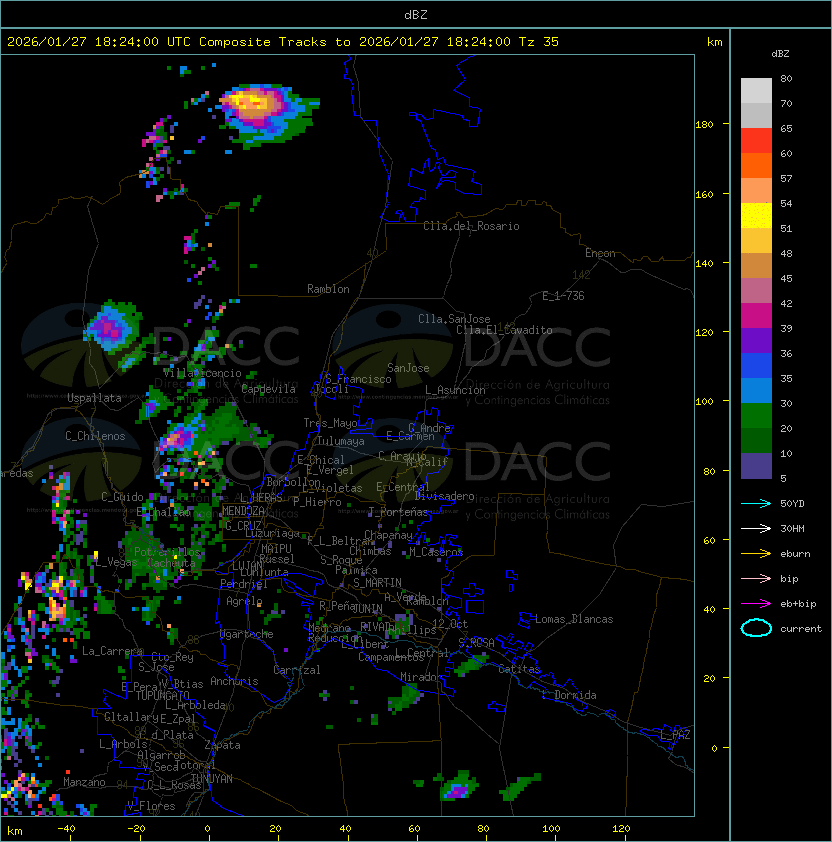Image resolution: width=832 pixels, height=842 pixels.
Task: Click the '180' tick on right axis
Action: click(704, 125)
